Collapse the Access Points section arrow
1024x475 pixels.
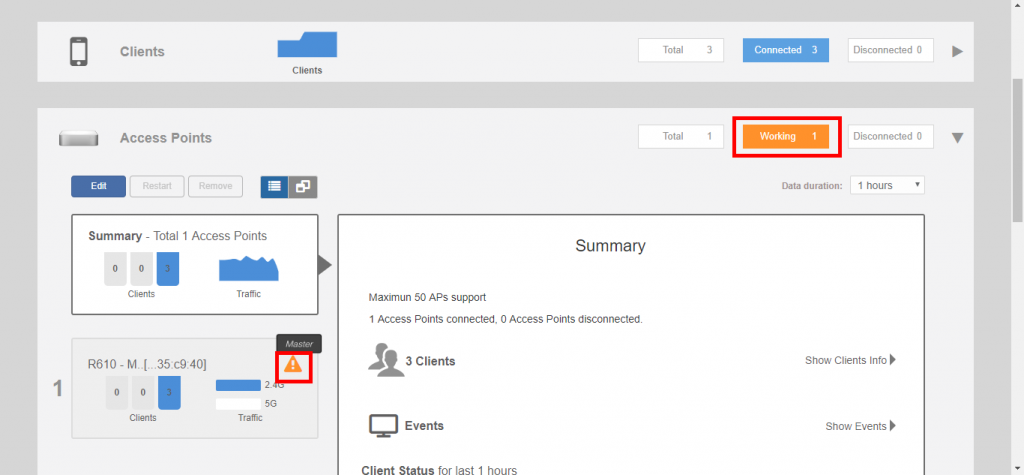click(957, 138)
